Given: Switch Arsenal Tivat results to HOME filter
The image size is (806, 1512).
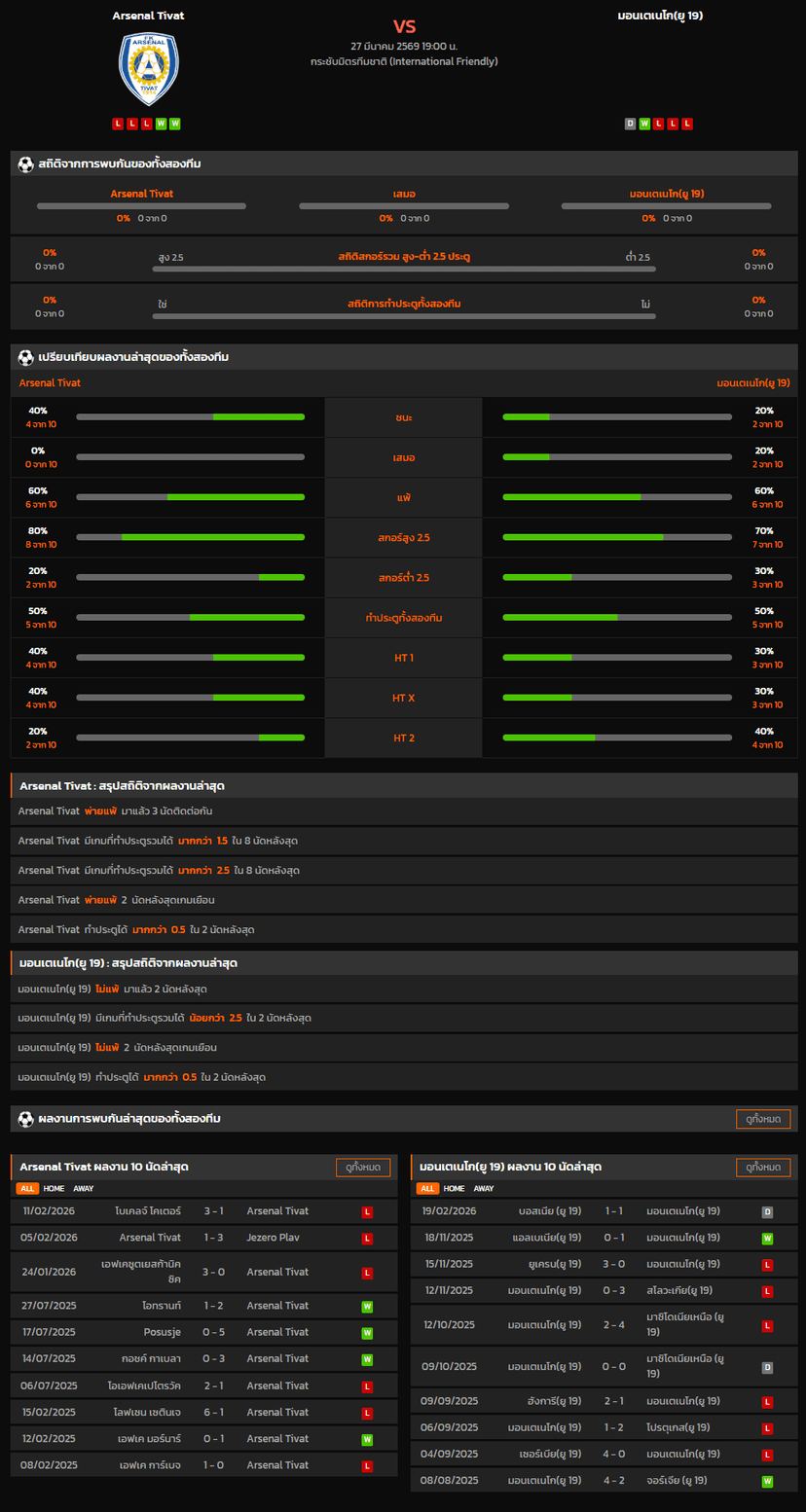Looking at the screenshot, I should (54, 1188).
